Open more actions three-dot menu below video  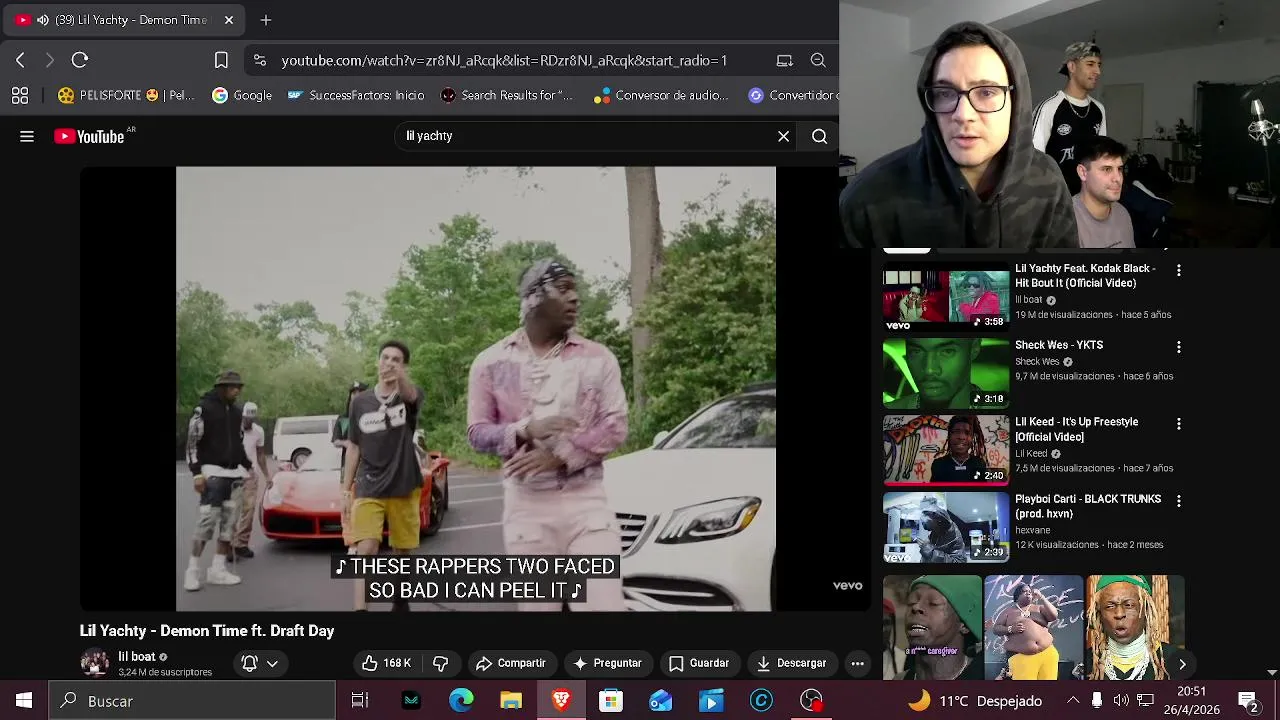click(858, 663)
